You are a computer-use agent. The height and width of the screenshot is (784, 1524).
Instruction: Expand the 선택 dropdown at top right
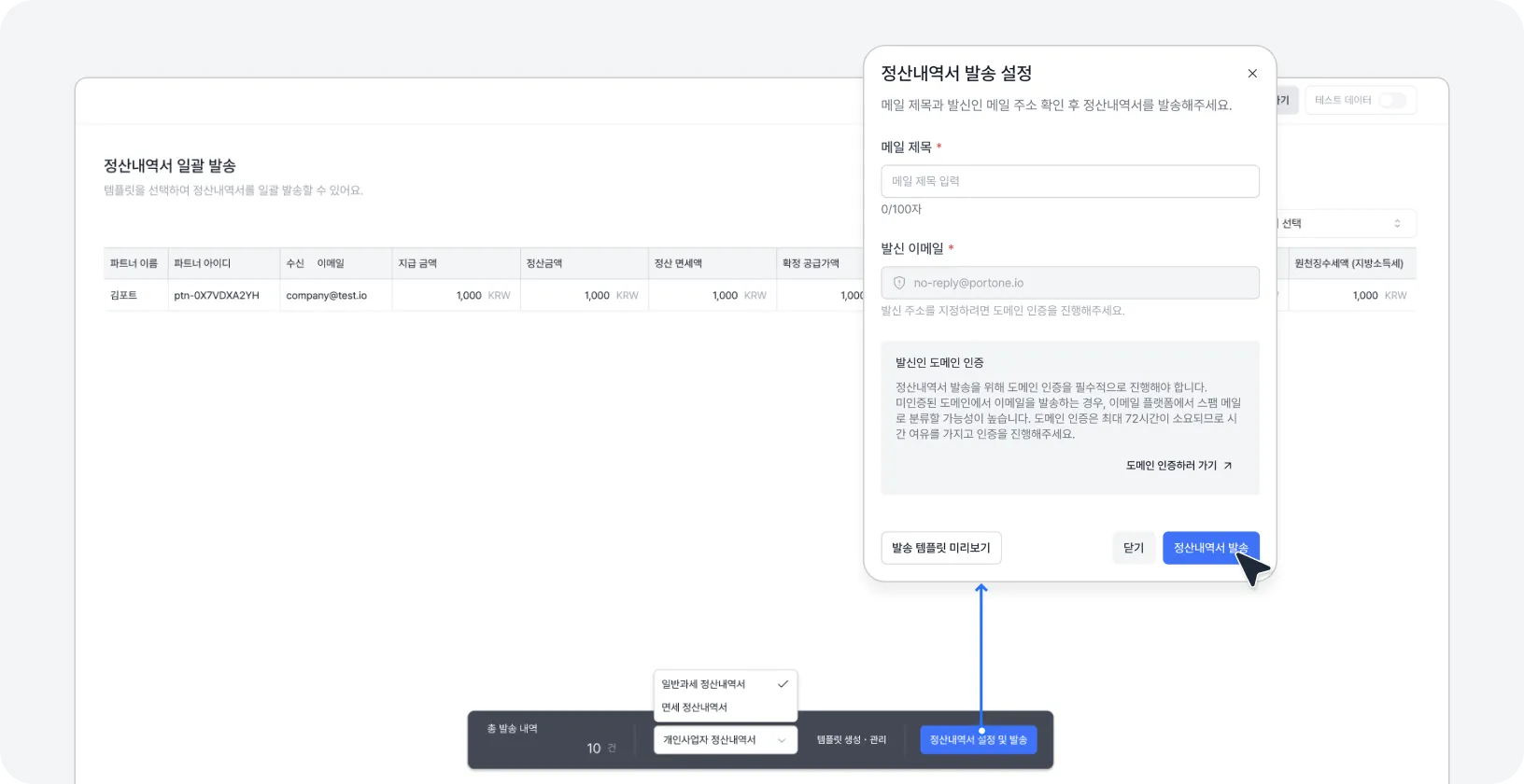click(x=1345, y=224)
